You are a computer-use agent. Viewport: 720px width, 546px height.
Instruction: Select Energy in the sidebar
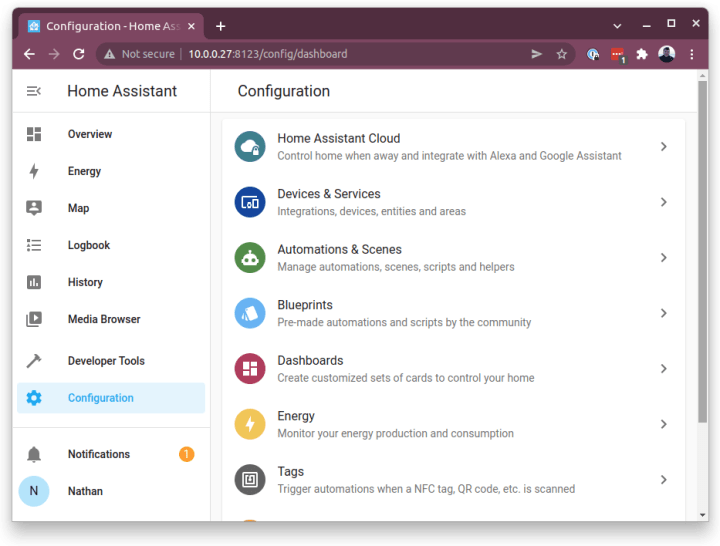point(111,171)
